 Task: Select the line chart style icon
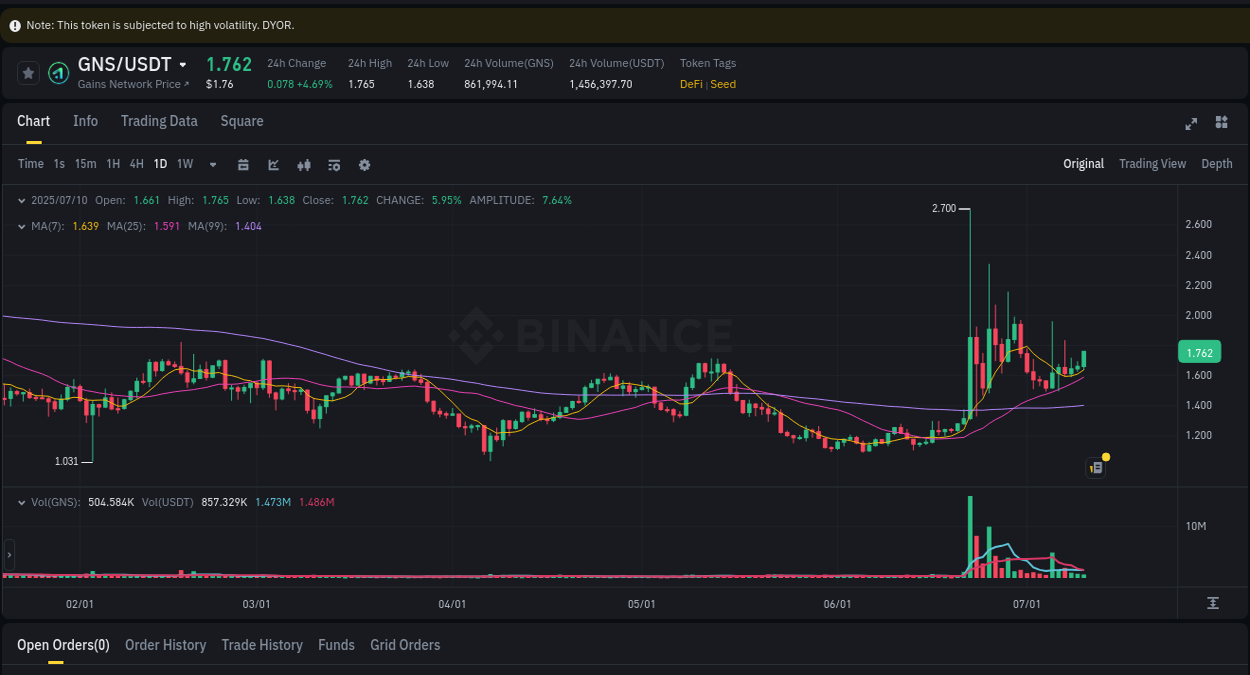click(x=273, y=164)
